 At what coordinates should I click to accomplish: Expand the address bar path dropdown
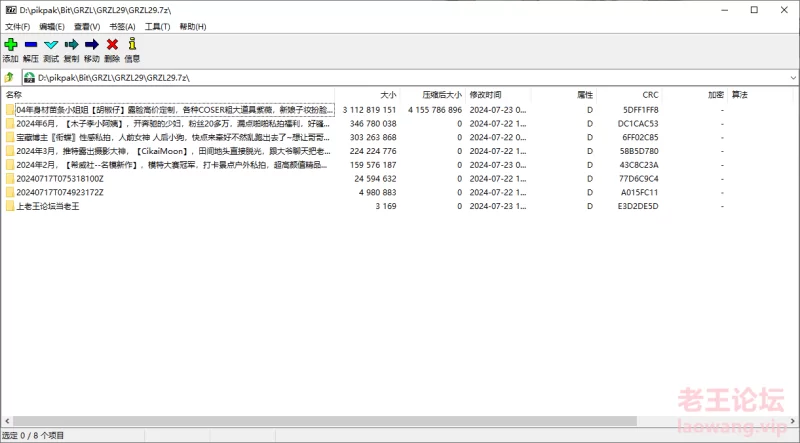(793, 78)
